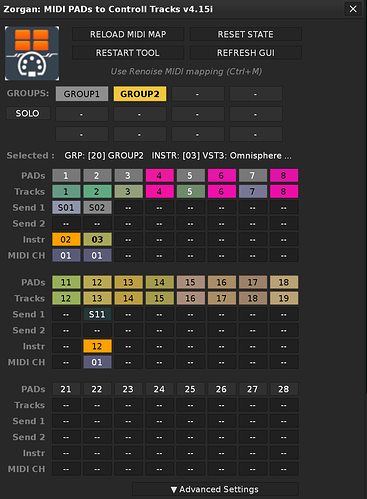Expand Advanced Settings section
Screen dimensions: 367x499
pyautogui.click(x=215, y=489)
